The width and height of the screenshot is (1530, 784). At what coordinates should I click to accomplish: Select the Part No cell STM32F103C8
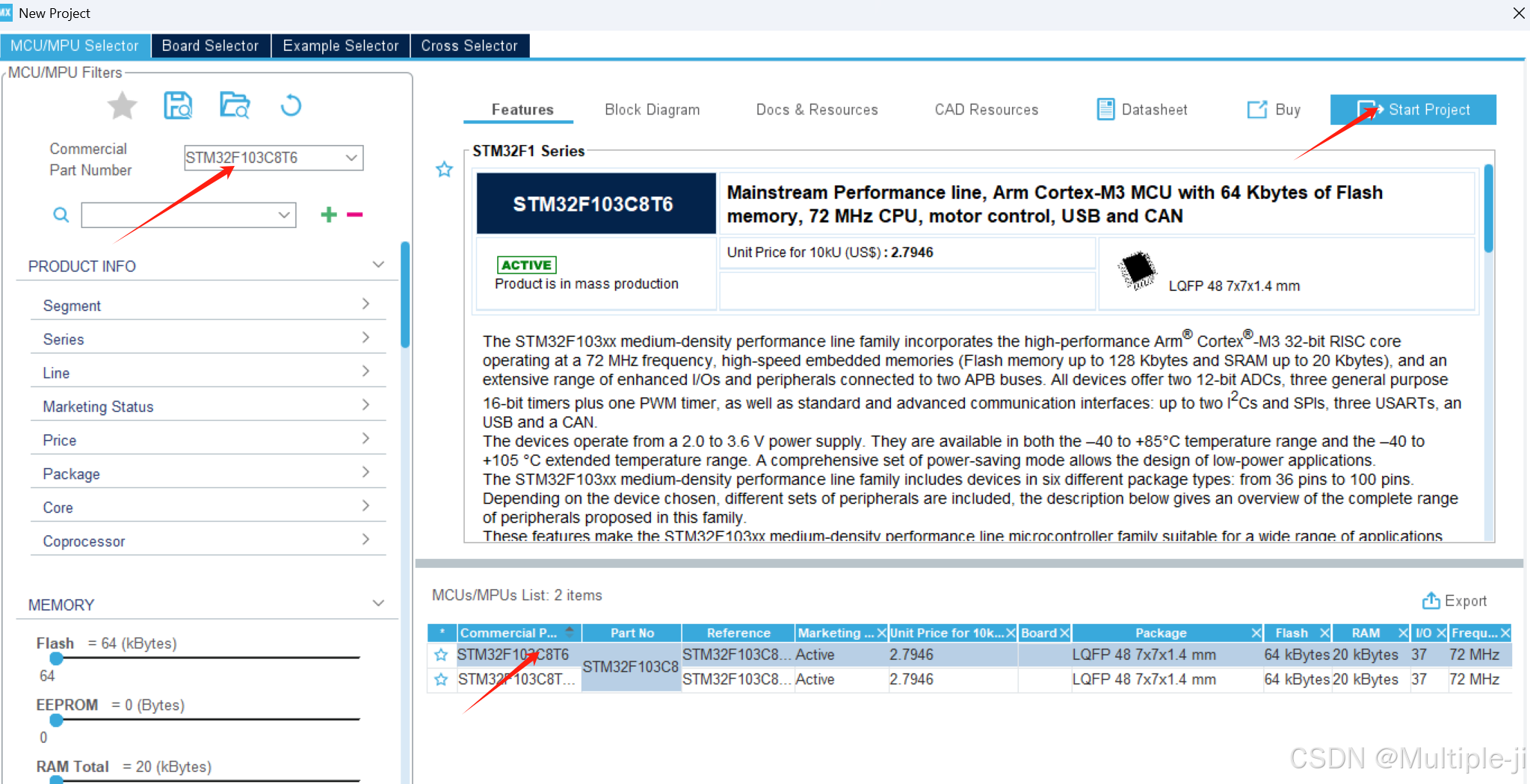point(631,667)
